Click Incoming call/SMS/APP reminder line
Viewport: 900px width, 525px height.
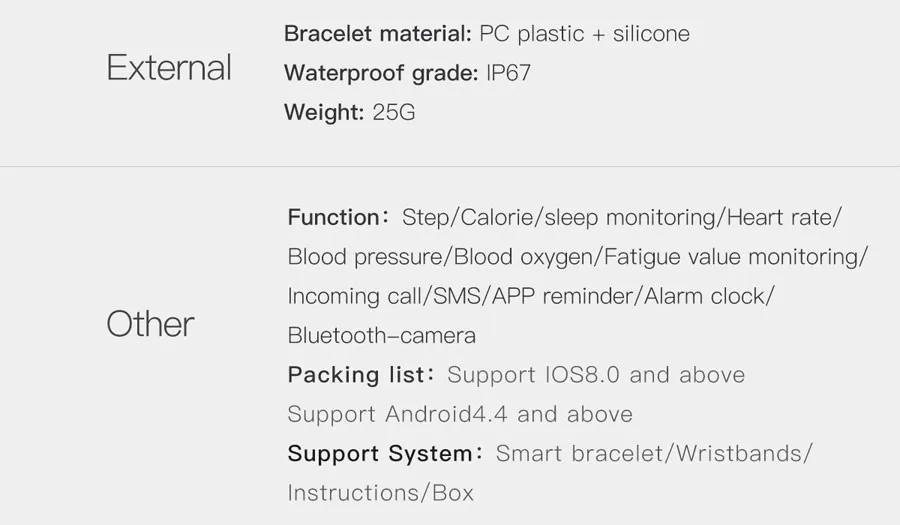pos(531,297)
